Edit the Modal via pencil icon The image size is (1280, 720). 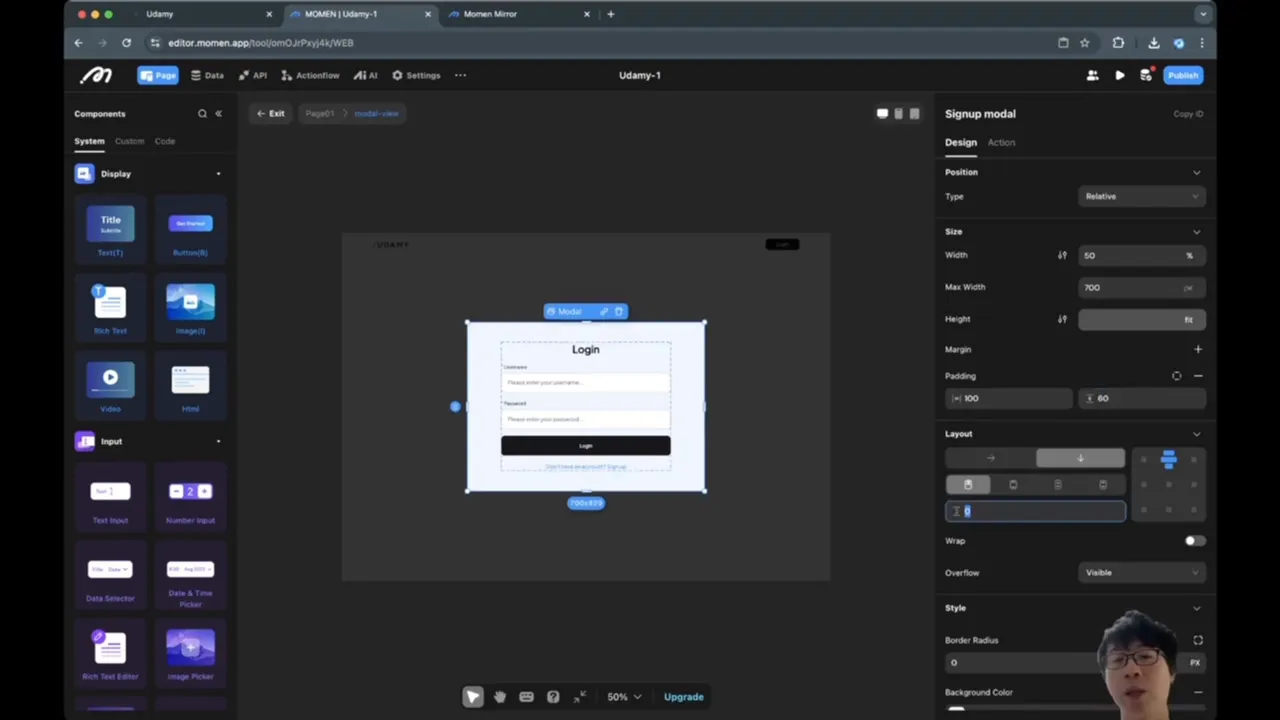[x=603, y=312]
